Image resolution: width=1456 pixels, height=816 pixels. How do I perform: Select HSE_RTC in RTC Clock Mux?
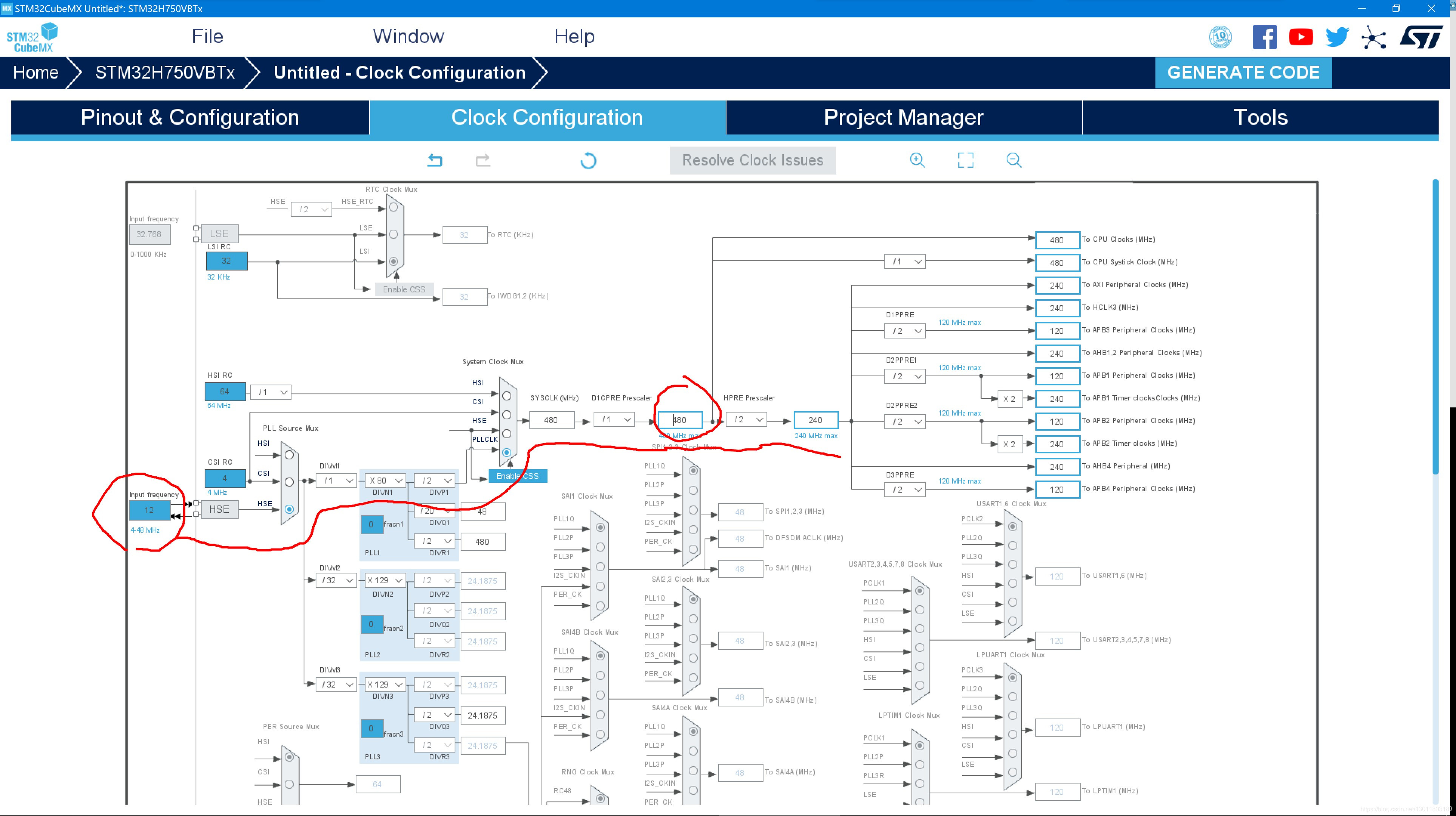tap(393, 207)
